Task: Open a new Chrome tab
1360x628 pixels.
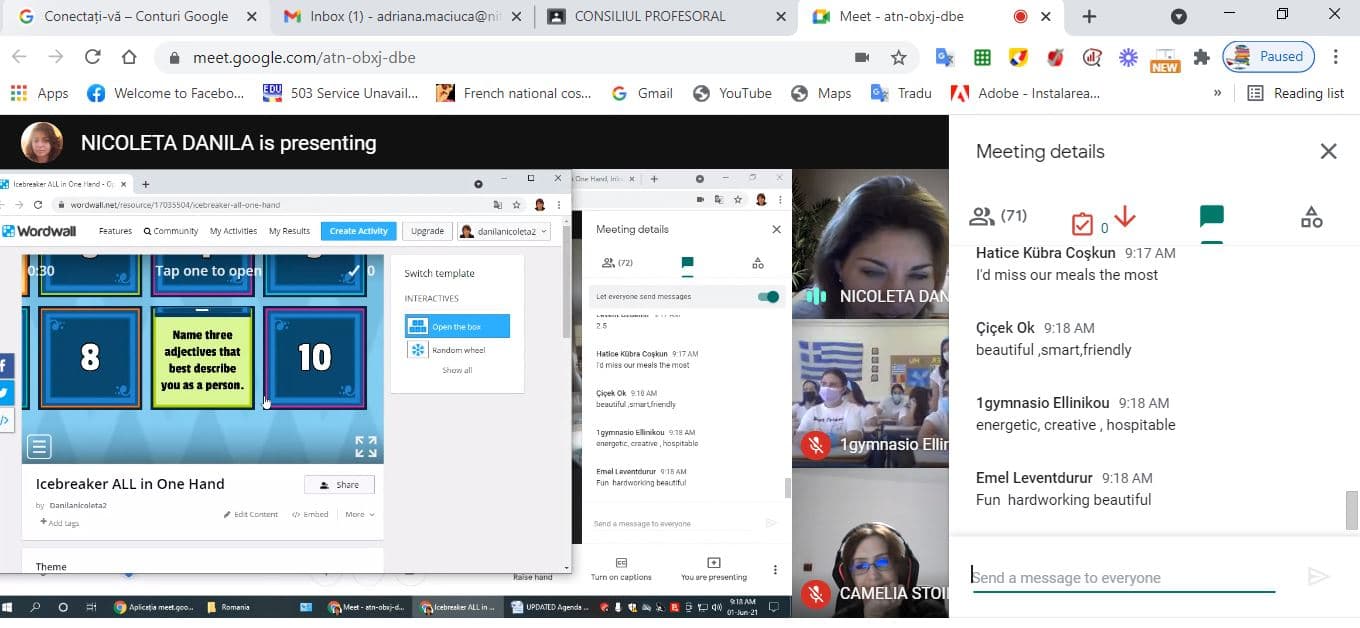Action: tap(1089, 17)
